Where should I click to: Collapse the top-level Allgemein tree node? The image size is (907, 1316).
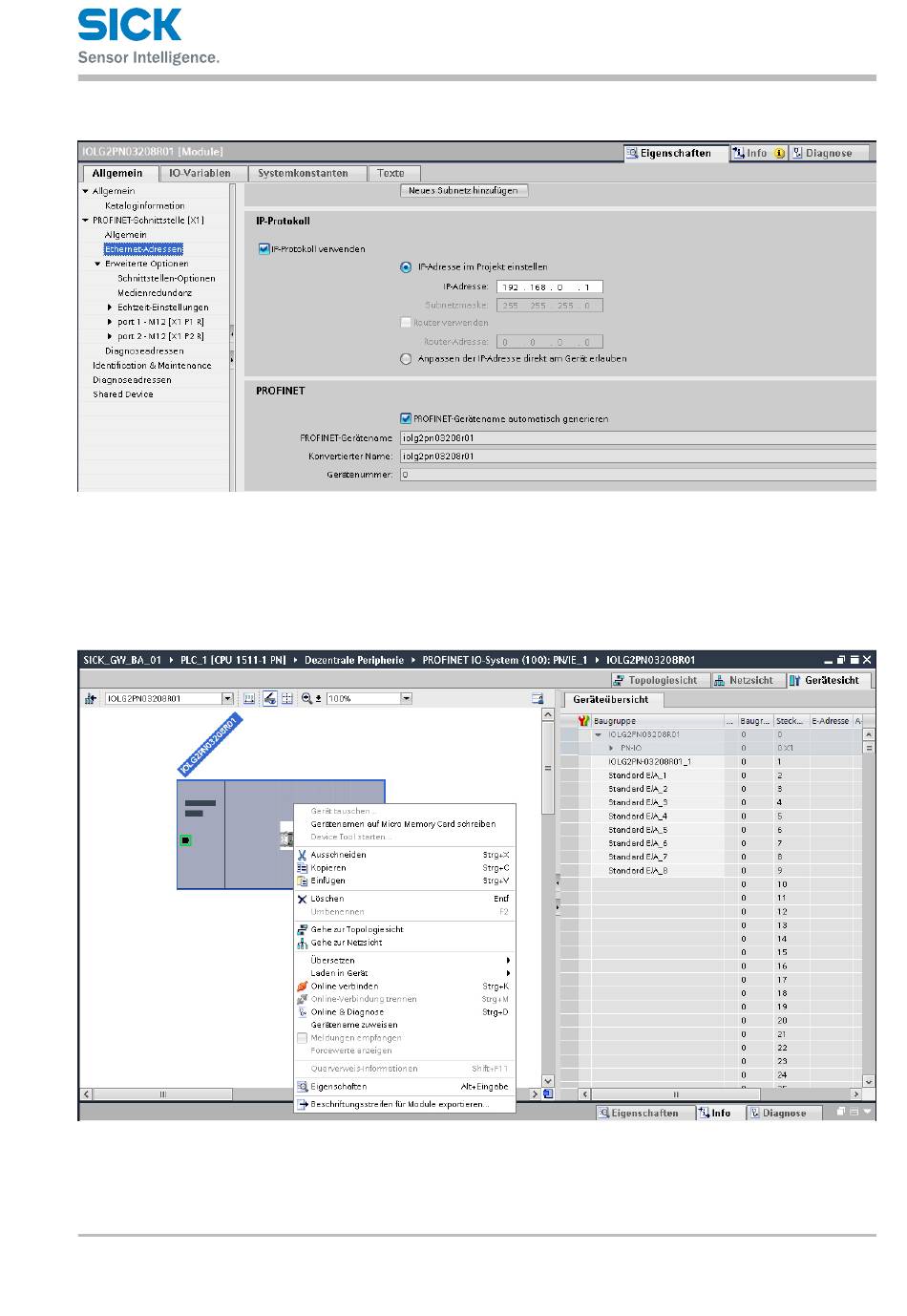point(85,192)
